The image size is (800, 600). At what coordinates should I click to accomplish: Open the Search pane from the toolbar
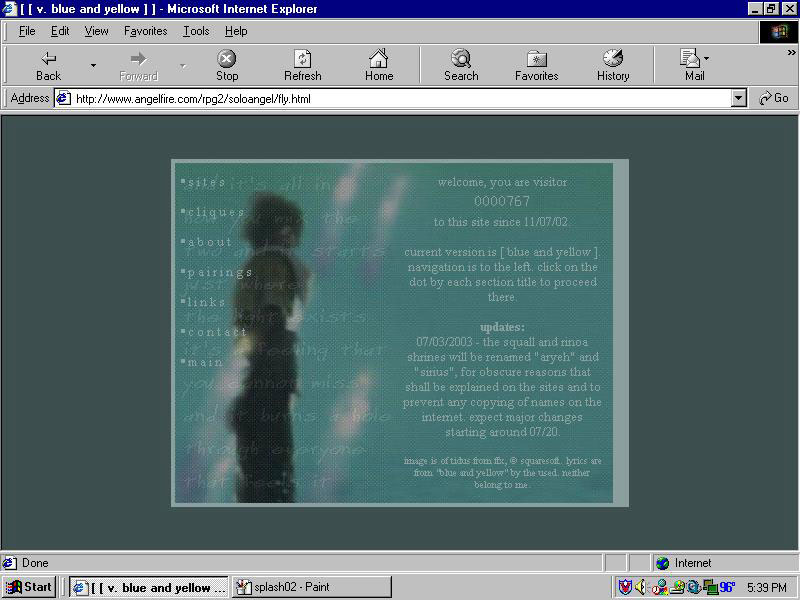click(x=461, y=66)
